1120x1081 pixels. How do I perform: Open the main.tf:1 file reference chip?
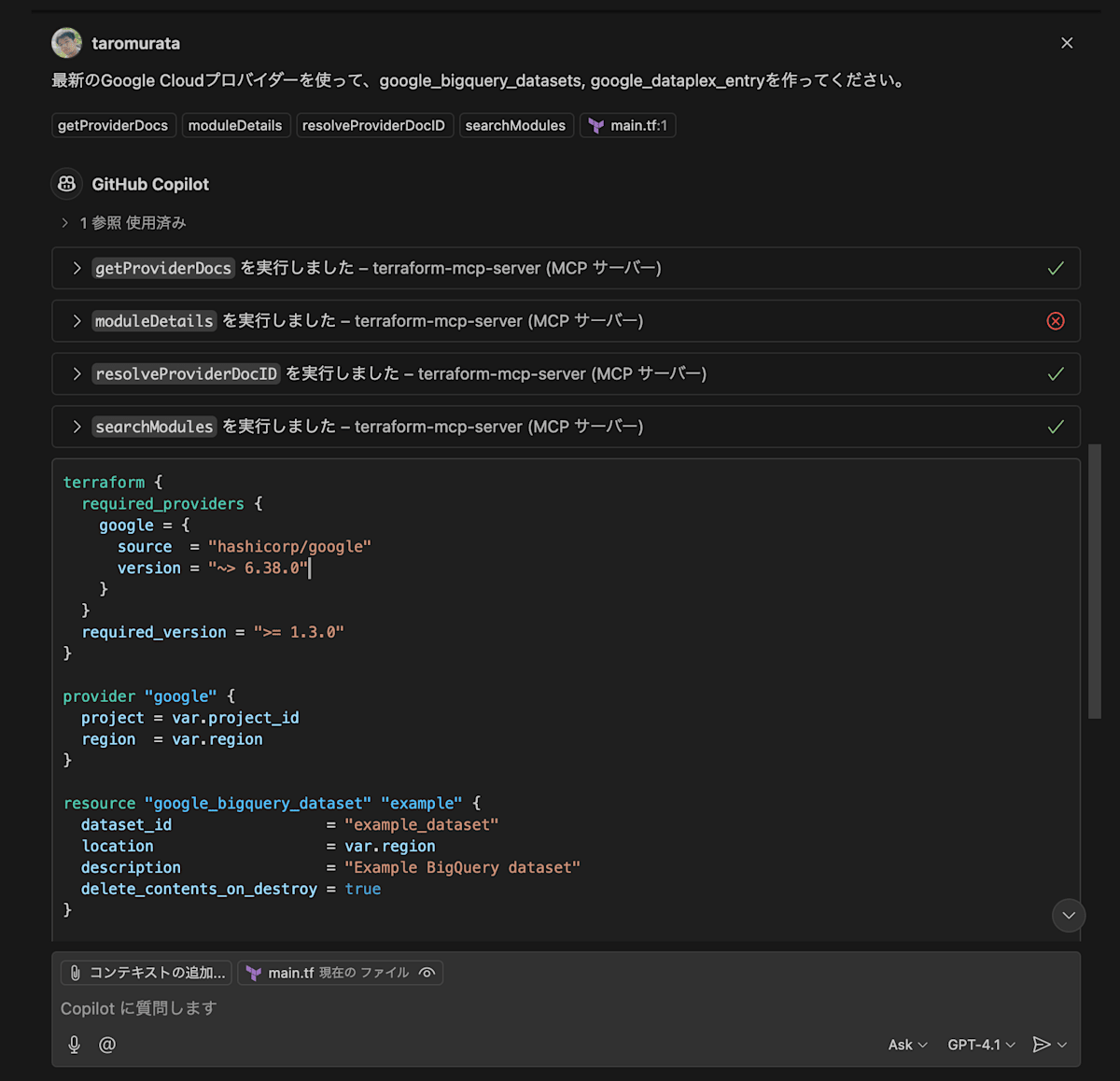628,125
